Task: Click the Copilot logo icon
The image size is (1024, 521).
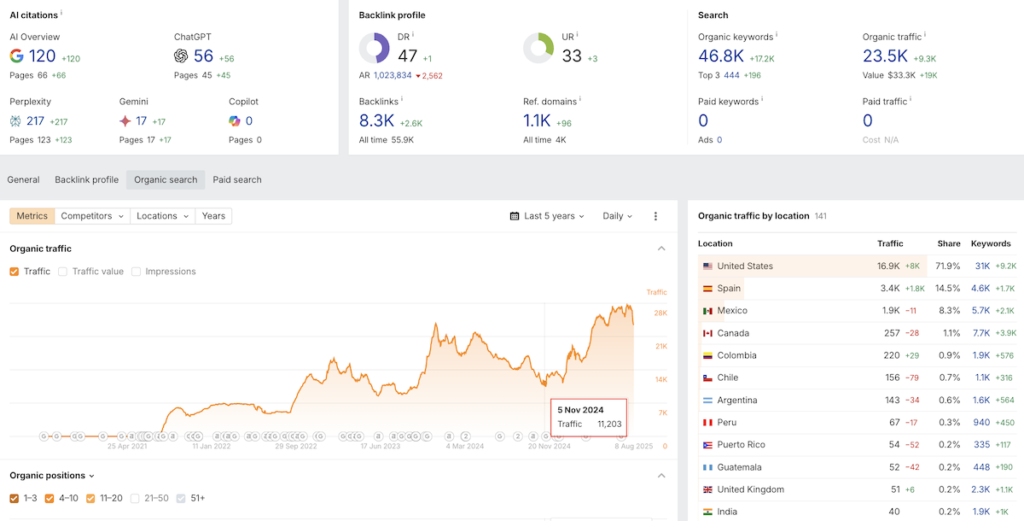Action: pyautogui.click(x=234, y=121)
